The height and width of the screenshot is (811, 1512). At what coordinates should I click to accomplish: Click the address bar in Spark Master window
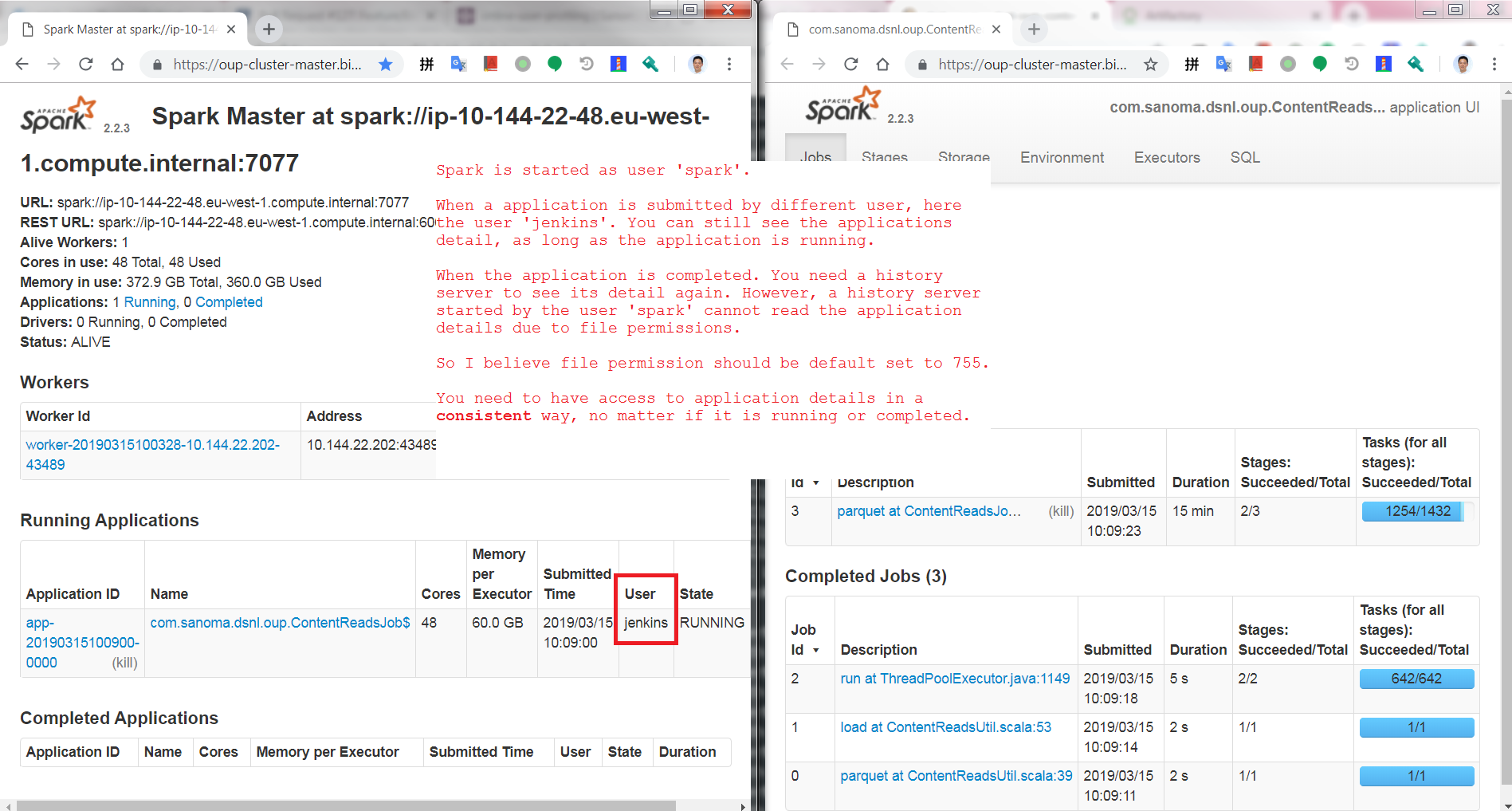(268, 65)
